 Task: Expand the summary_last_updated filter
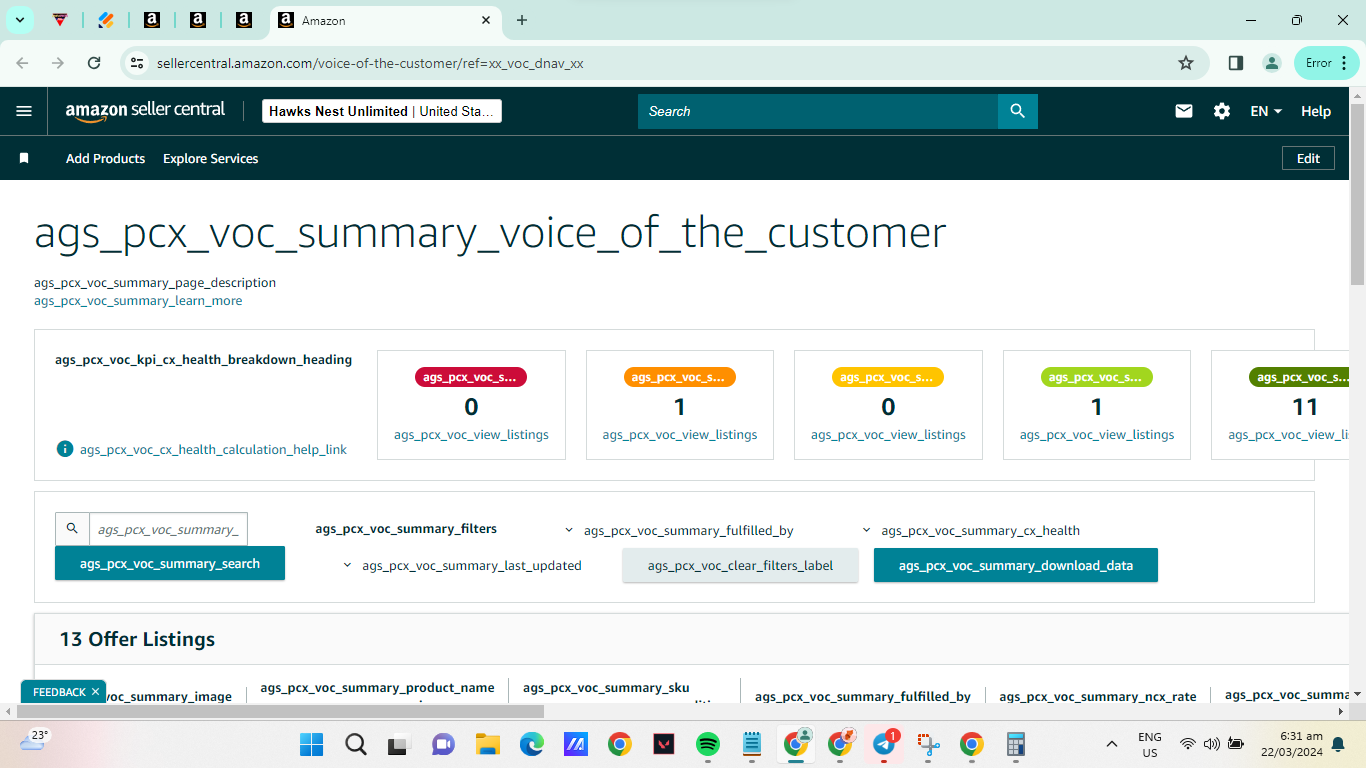(x=462, y=565)
